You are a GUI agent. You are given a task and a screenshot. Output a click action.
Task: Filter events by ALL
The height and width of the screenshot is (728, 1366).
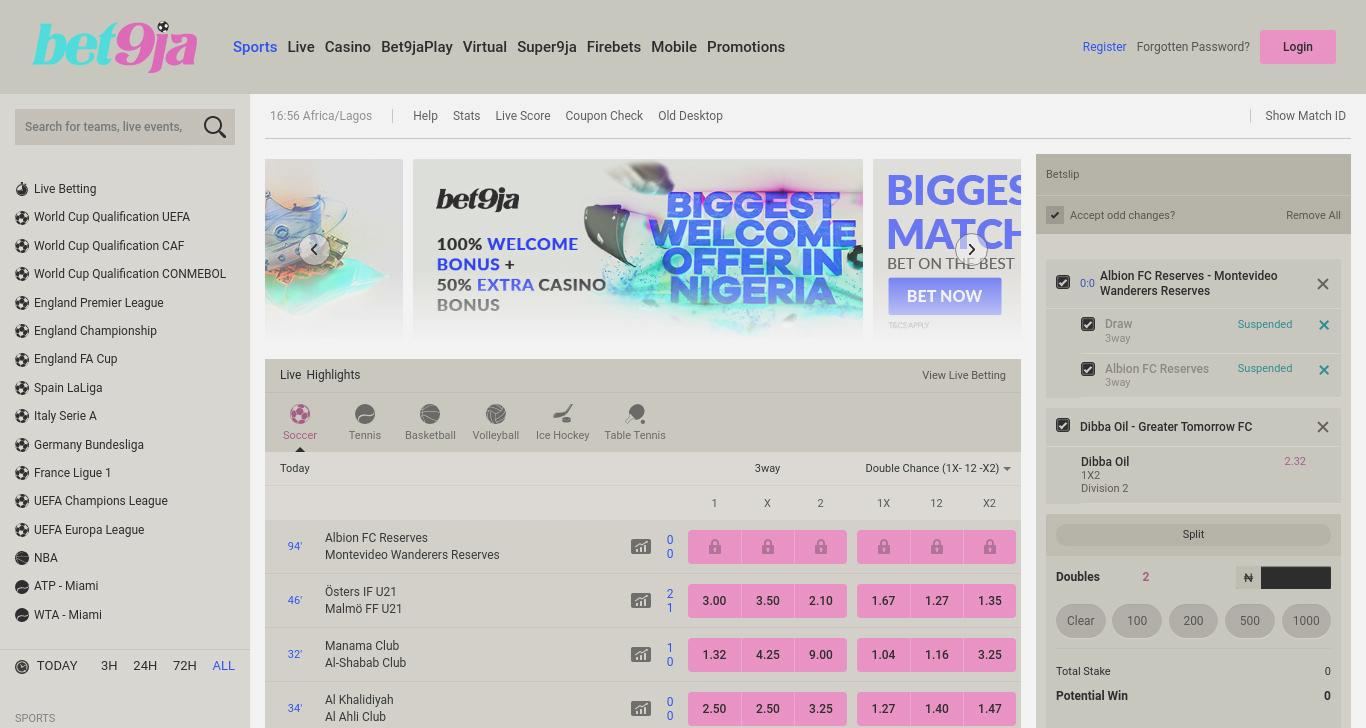point(223,666)
